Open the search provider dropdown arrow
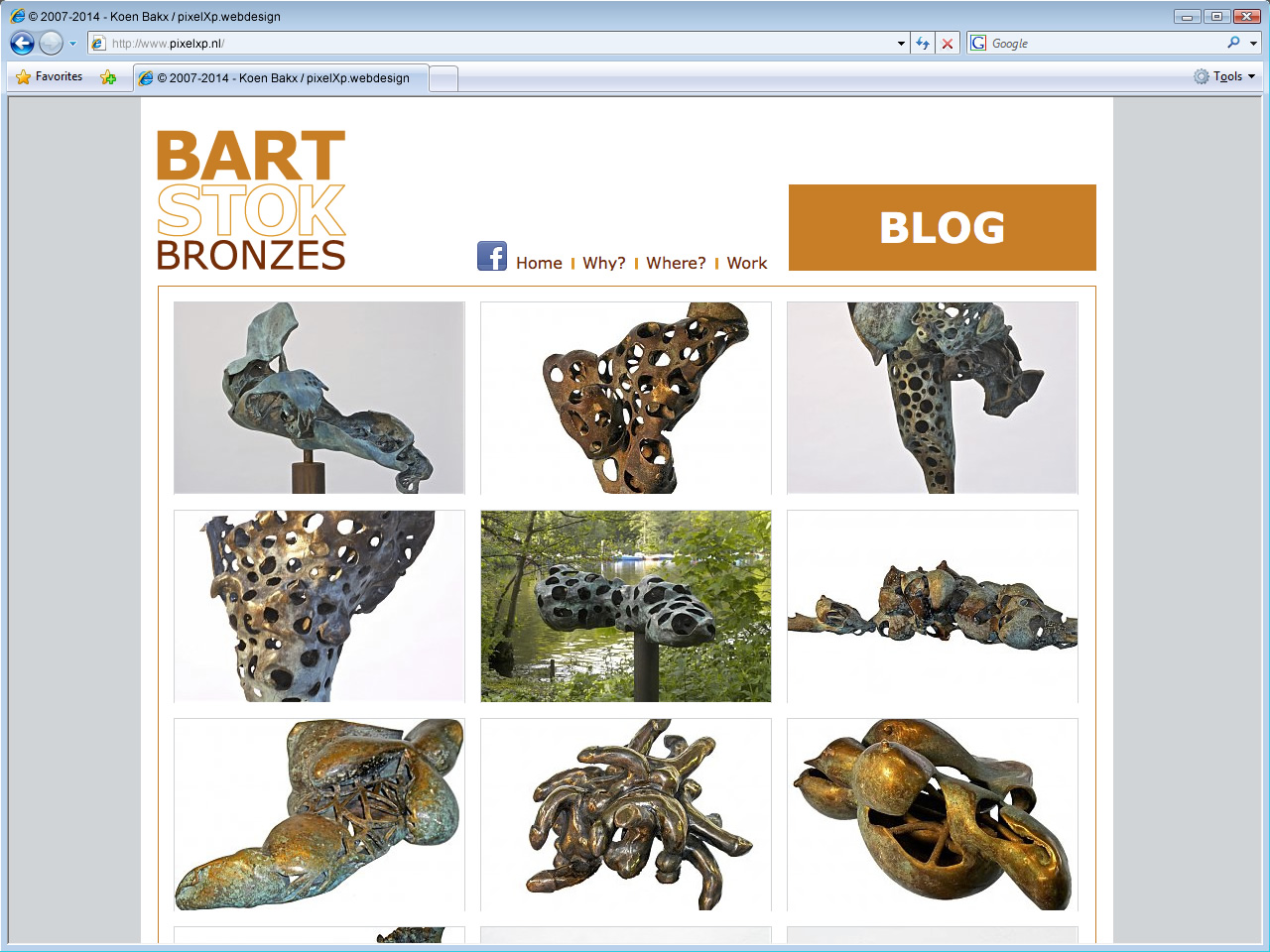Image resolution: width=1270 pixels, height=952 pixels. 1253,44
